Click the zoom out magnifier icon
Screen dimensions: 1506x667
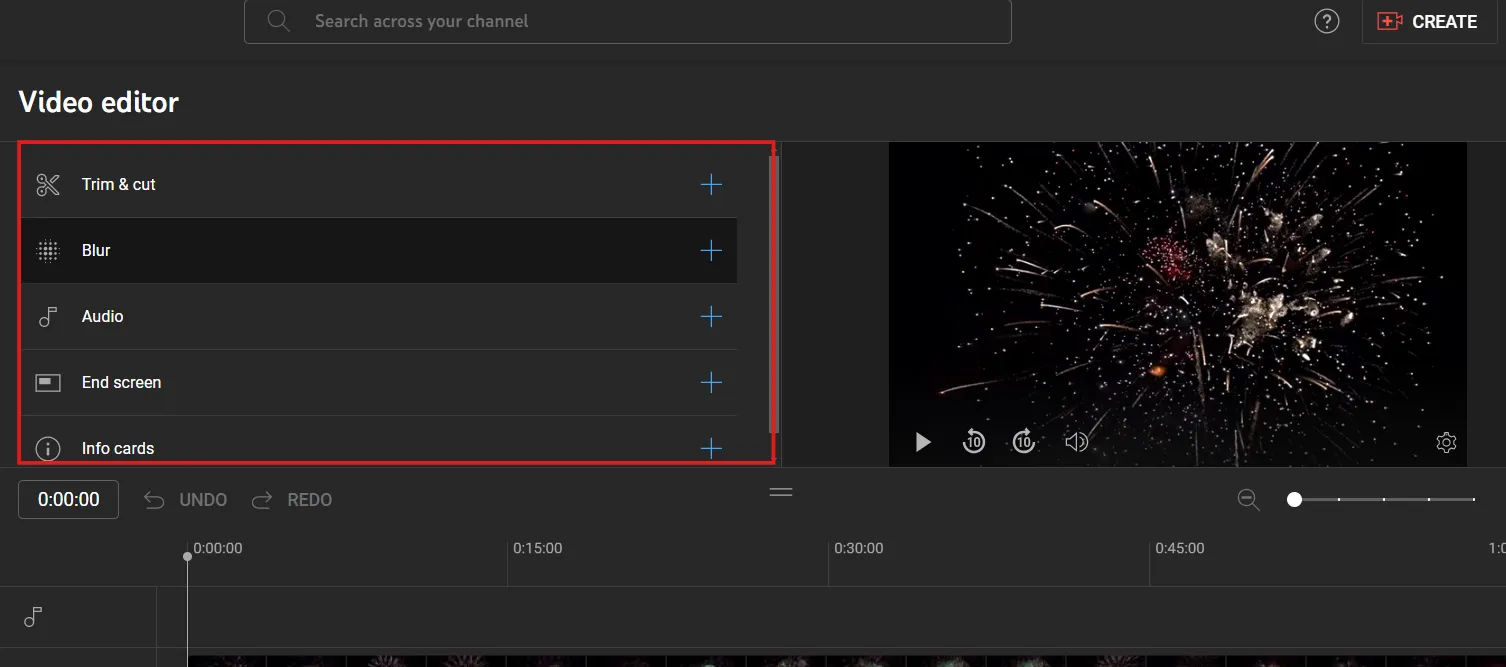pyautogui.click(x=1248, y=499)
